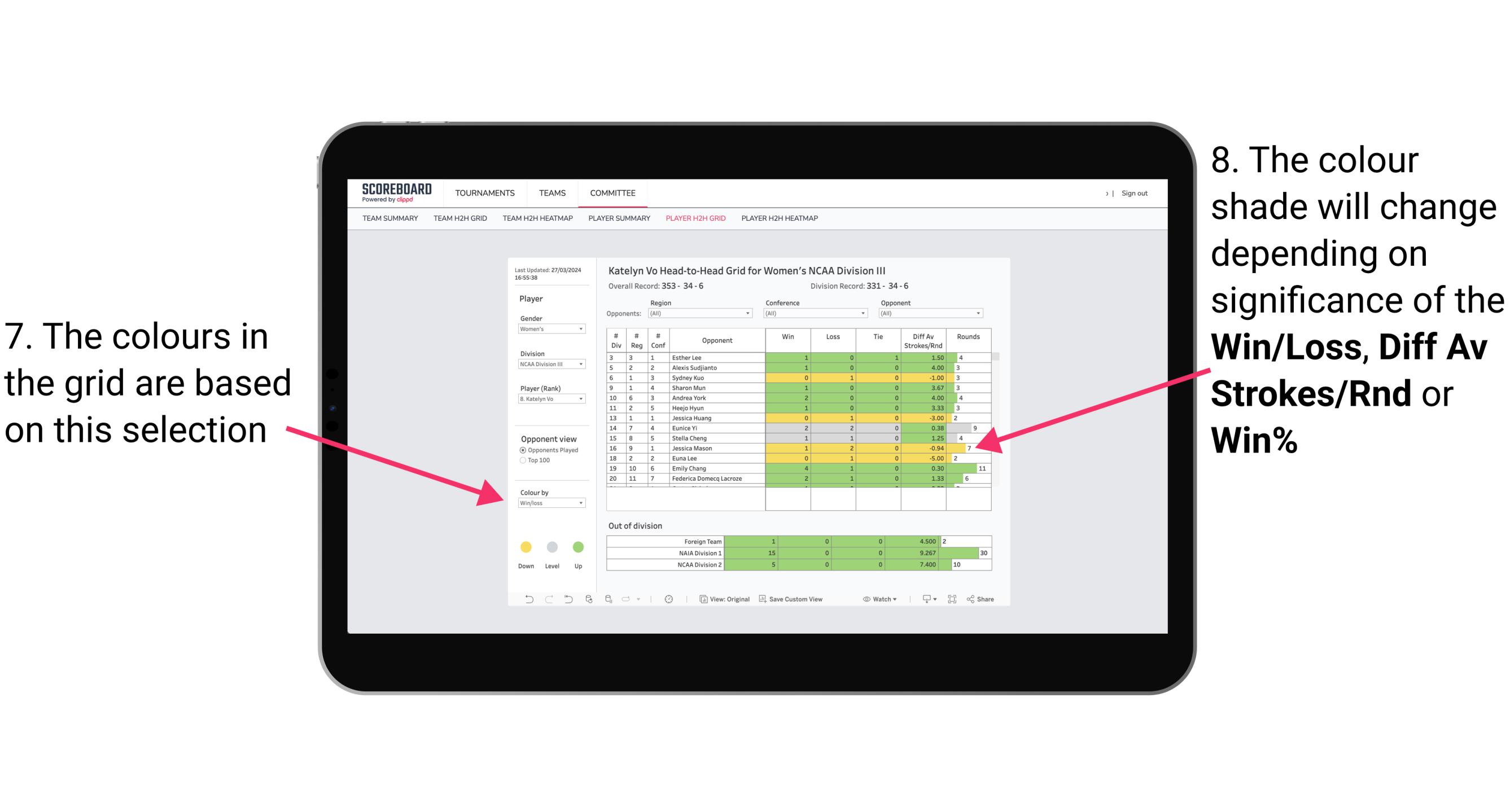
Task: Open the Gender dropdown selector
Action: [x=581, y=331]
